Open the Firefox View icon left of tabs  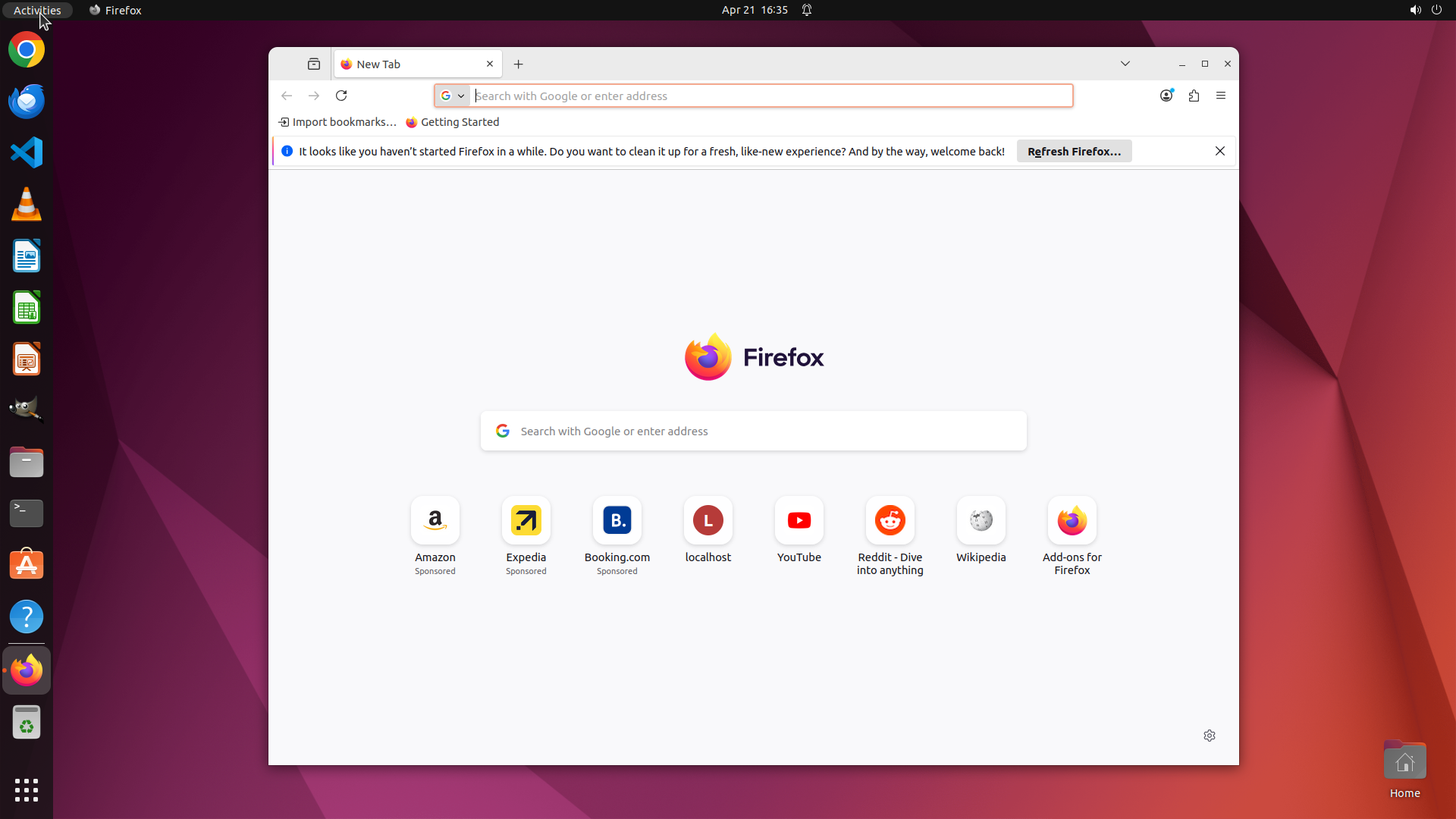coord(314,64)
